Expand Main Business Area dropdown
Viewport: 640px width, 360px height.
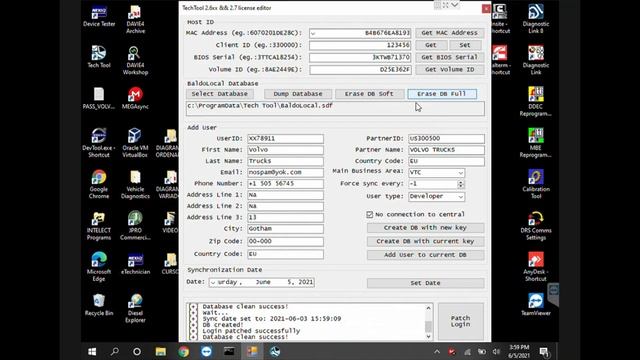(460, 173)
